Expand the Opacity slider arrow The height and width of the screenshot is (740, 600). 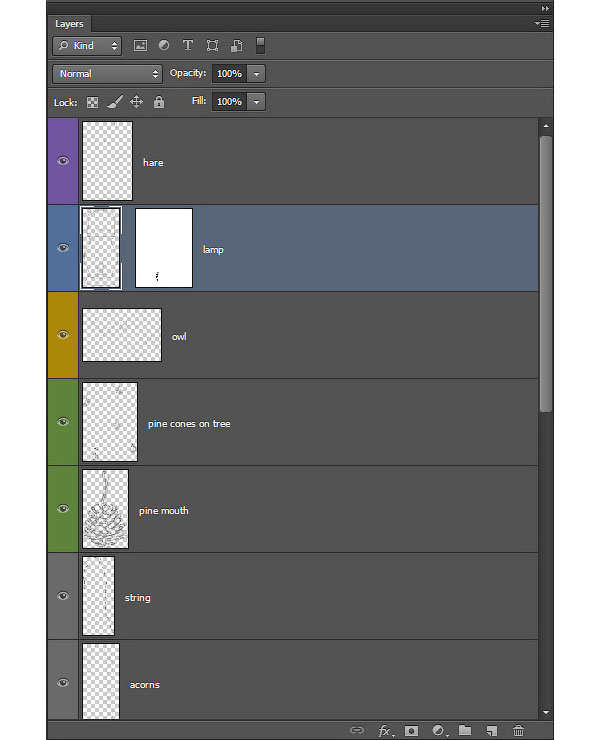click(256, 74)
